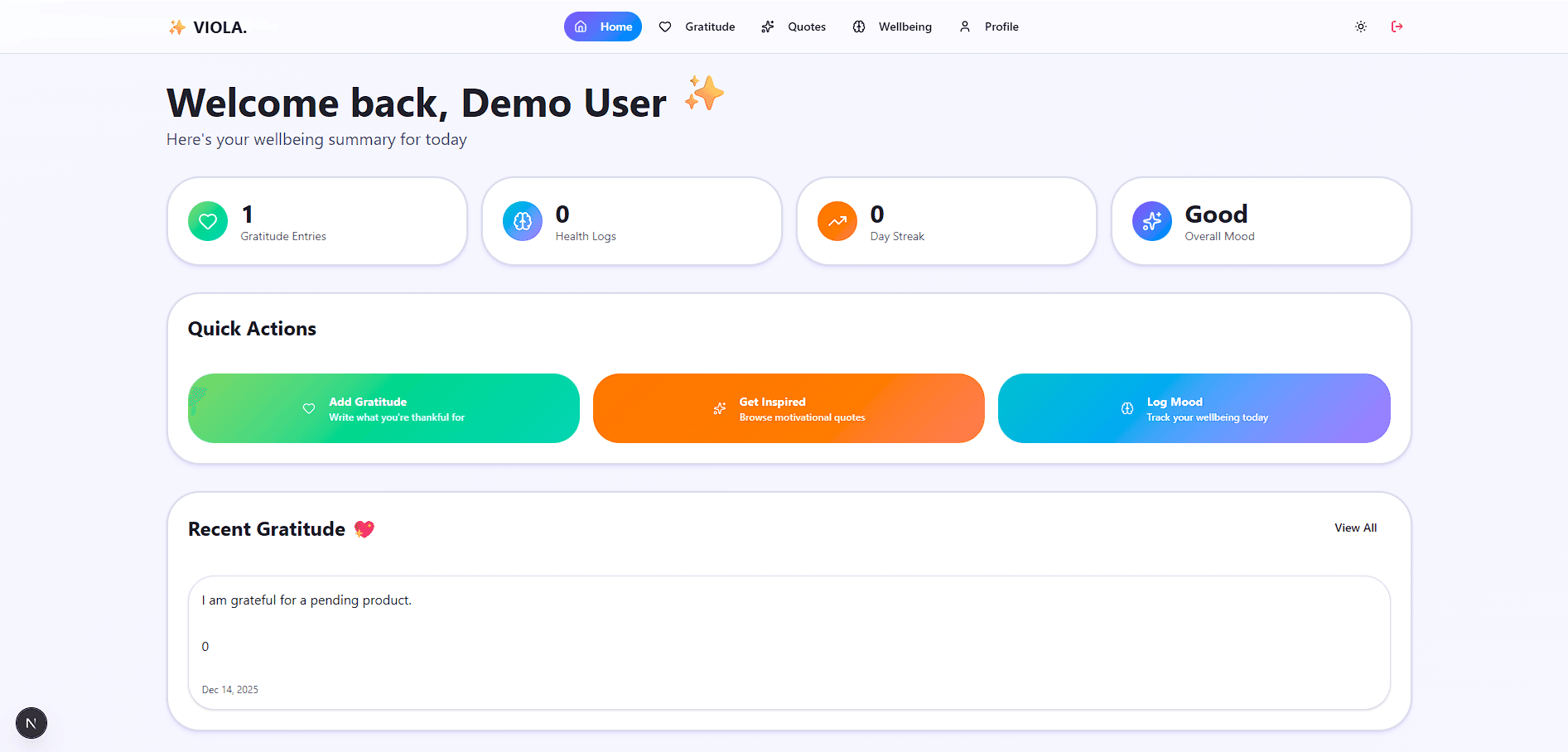Click the sparkle icon inside Get Inspired button

point(720,408)
